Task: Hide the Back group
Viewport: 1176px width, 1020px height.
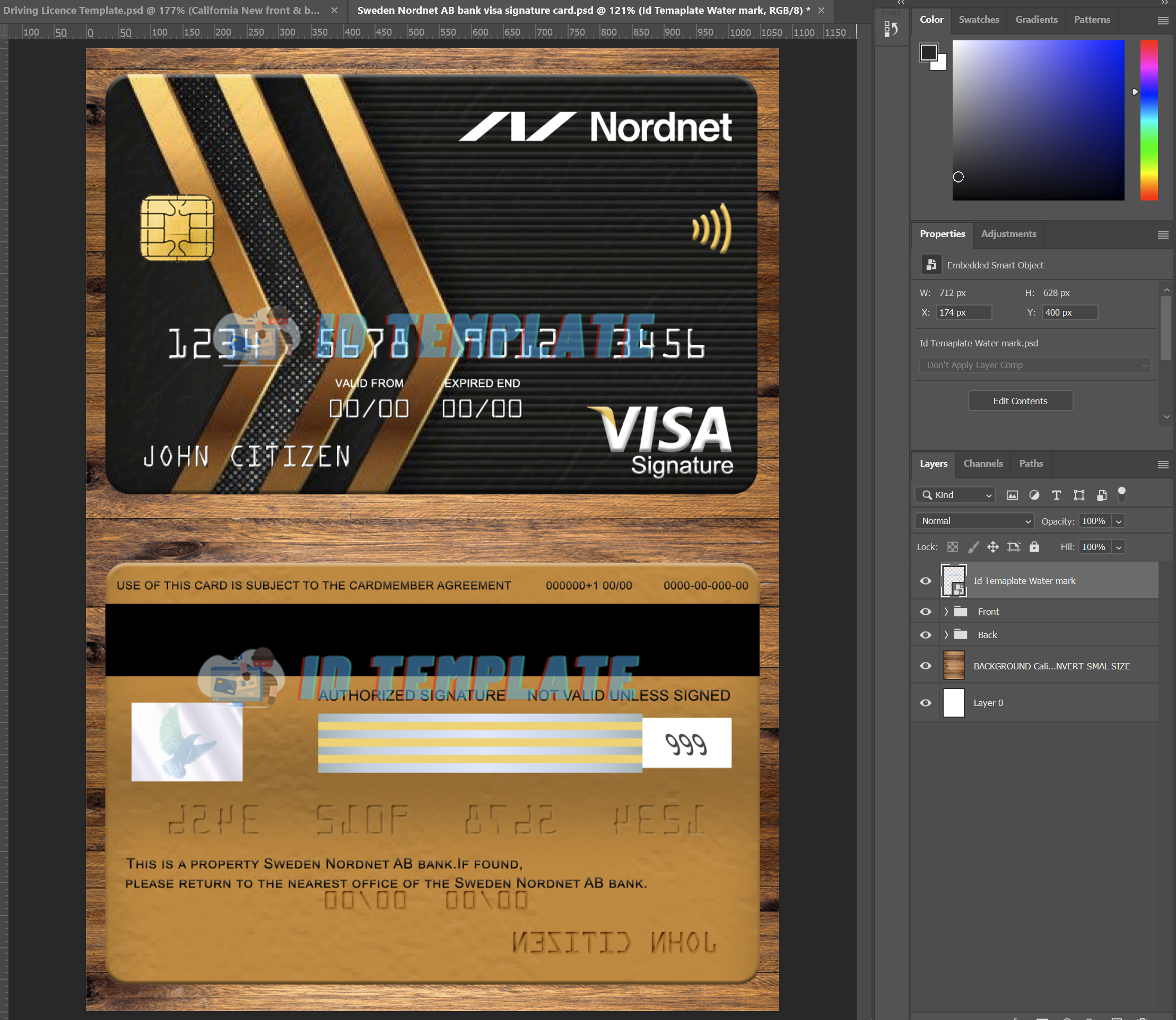Action: tap(926, 635)
